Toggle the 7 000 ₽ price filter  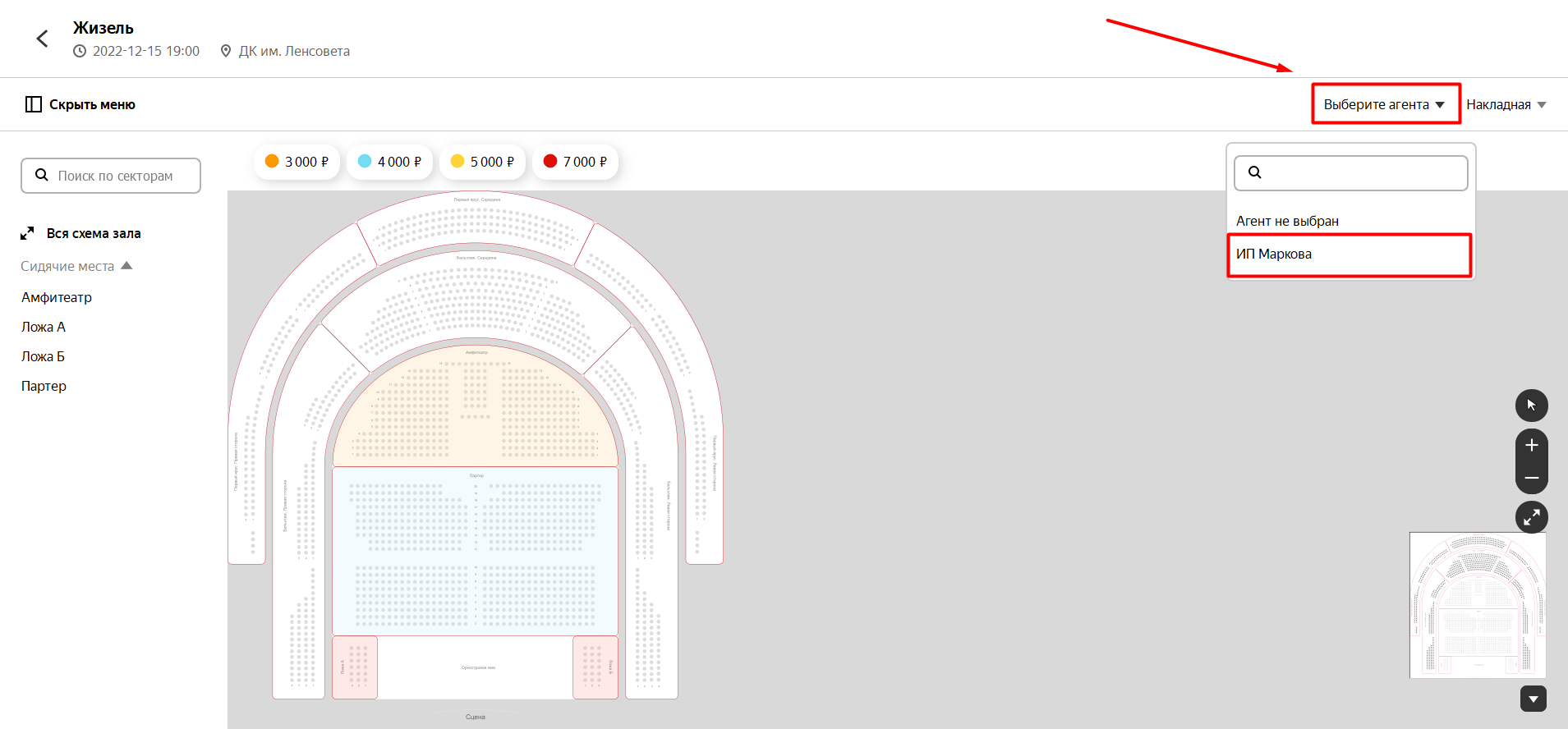click(575, 162)
